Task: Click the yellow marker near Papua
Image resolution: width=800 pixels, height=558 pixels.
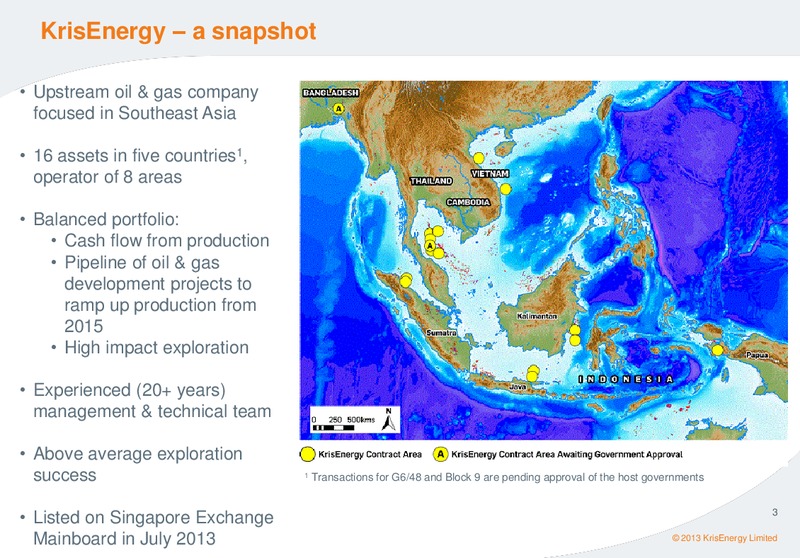Action: pyautogui.click(x=717, y=350)
